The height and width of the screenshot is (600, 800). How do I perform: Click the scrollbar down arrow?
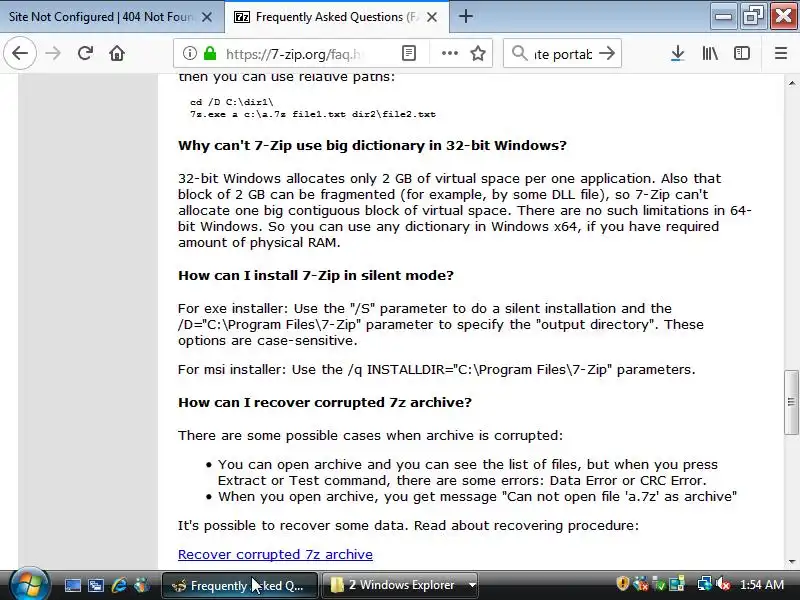coord(792,562)
